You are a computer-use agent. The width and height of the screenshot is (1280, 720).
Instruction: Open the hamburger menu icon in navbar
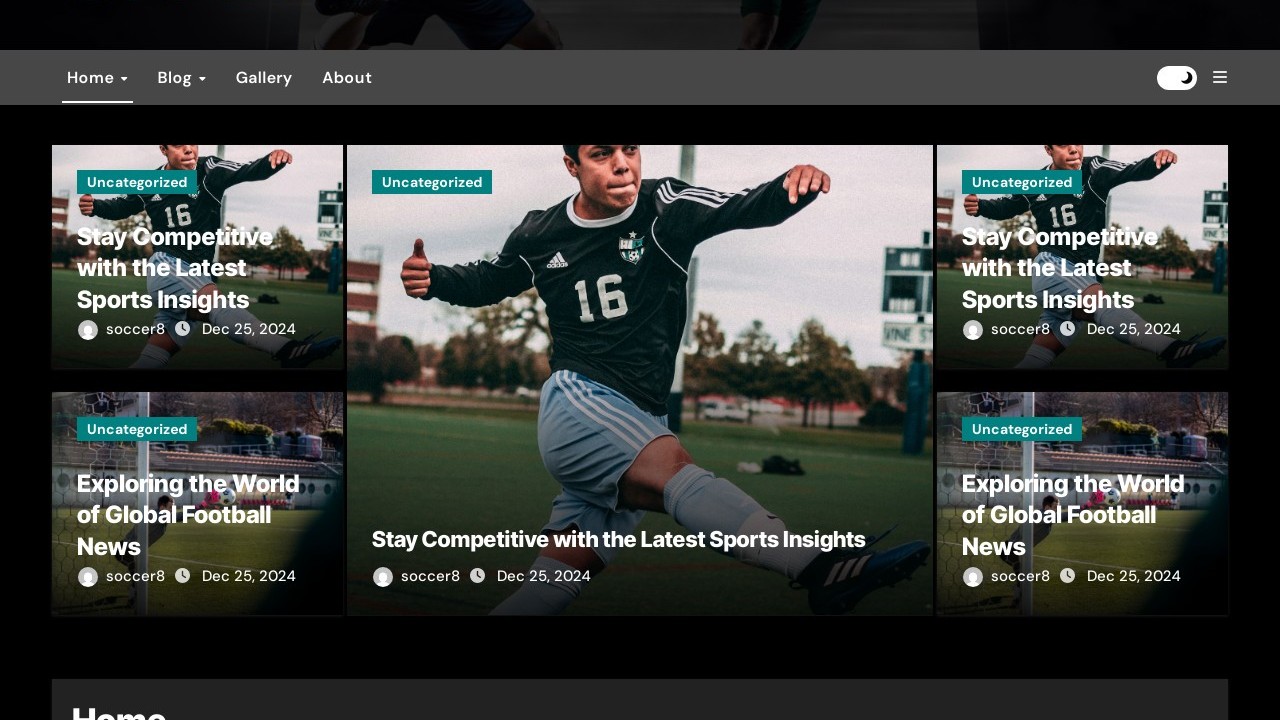(x=1220, y=78)
